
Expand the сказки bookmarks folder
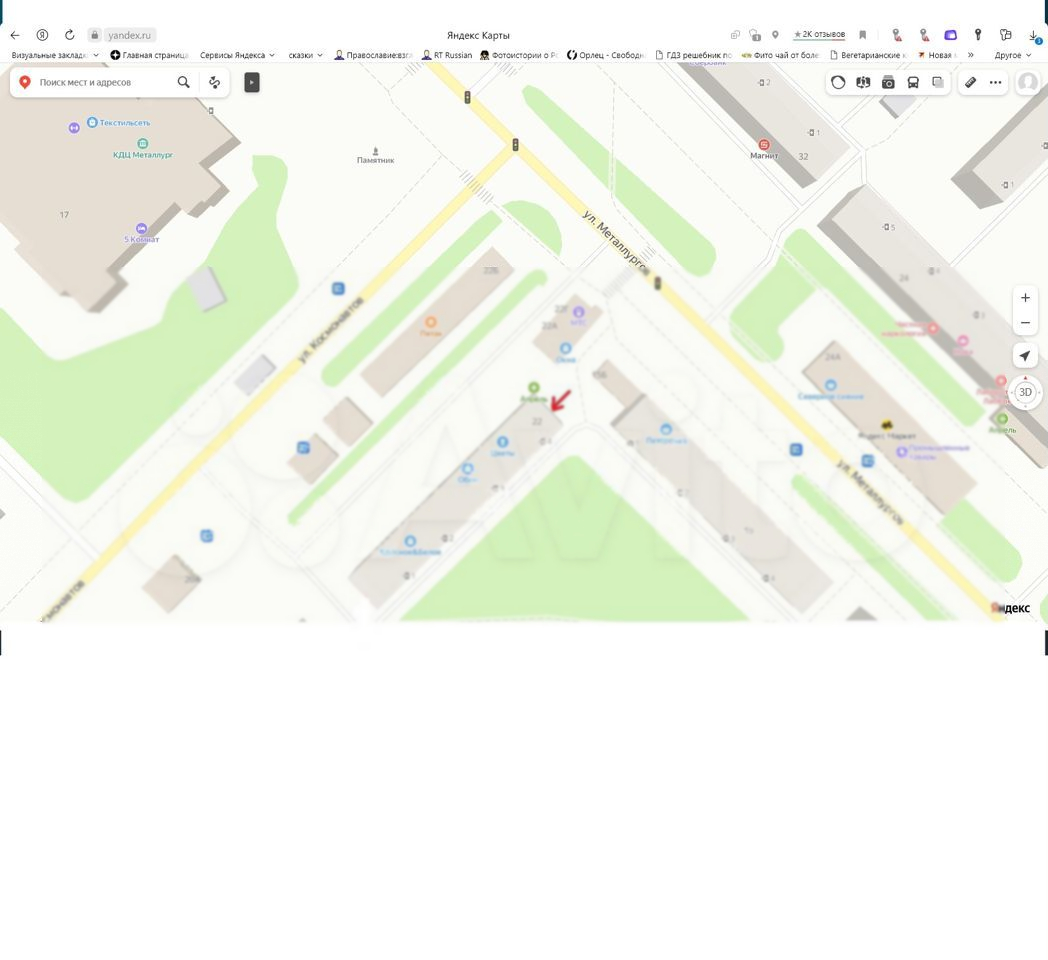coord(305,55)
